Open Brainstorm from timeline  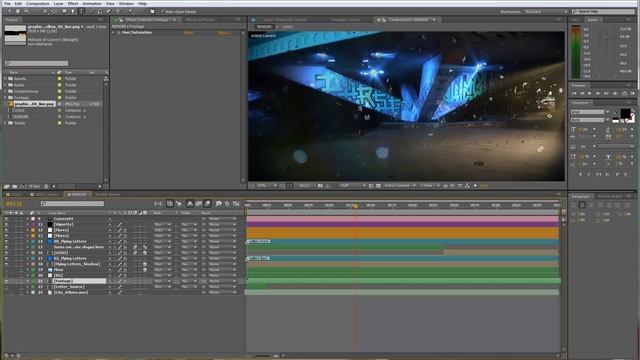(x=218, y=203)
